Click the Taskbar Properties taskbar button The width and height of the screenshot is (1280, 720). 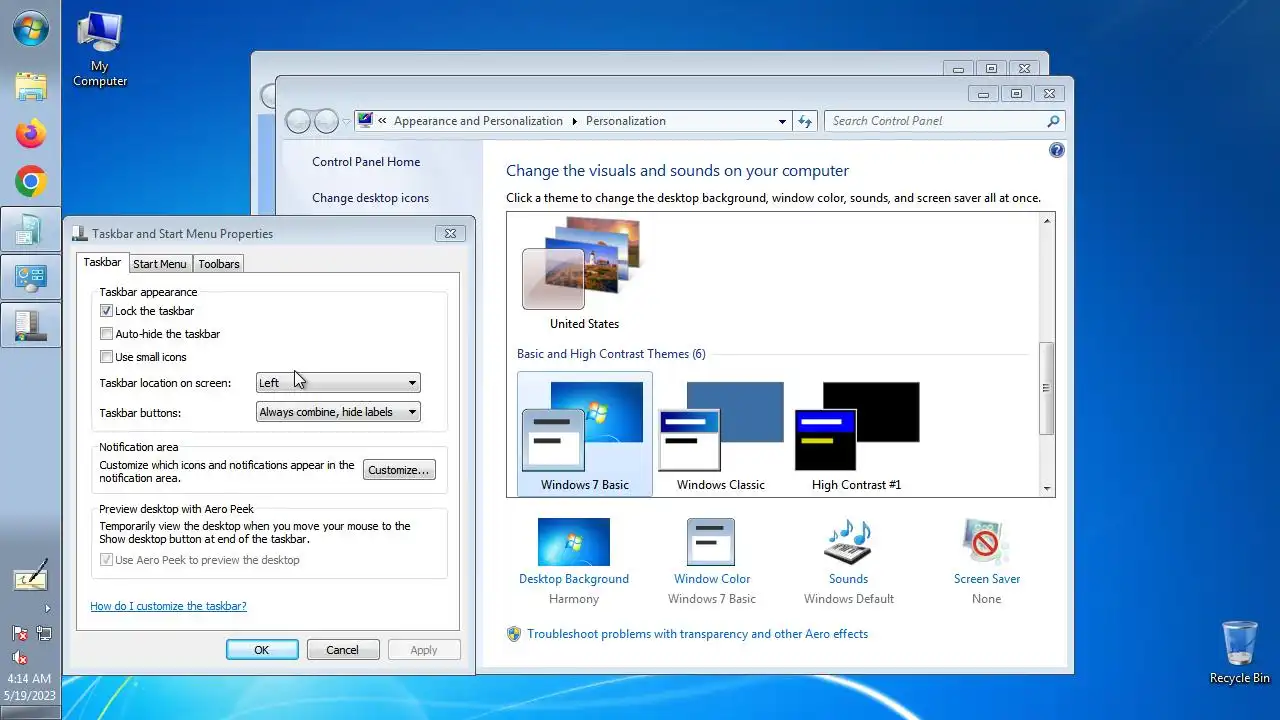(31, 325)
